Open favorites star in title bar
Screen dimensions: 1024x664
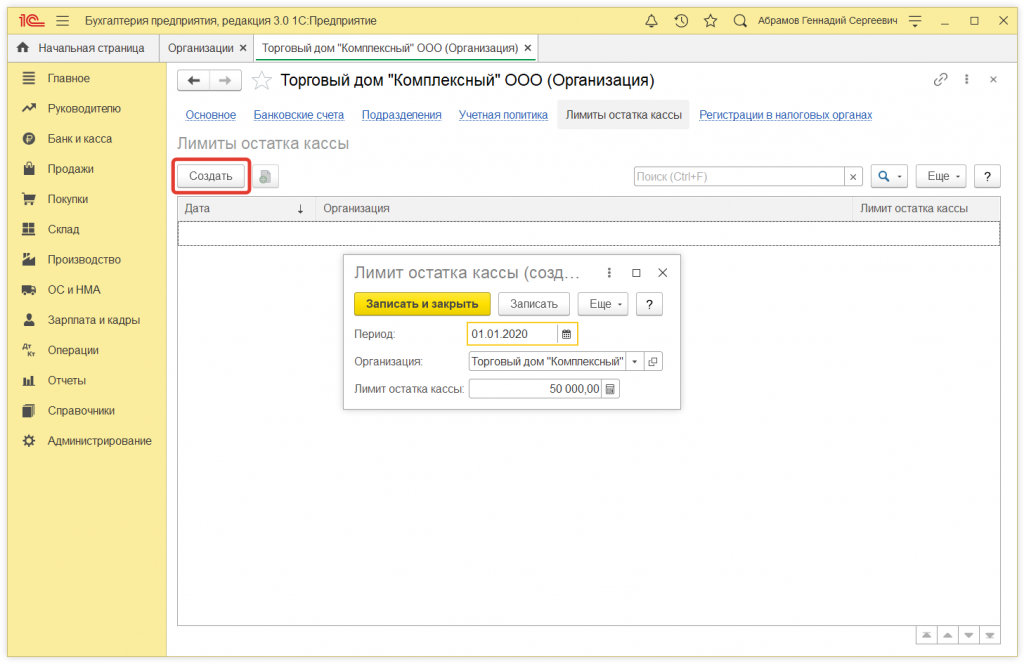(710, 20)
